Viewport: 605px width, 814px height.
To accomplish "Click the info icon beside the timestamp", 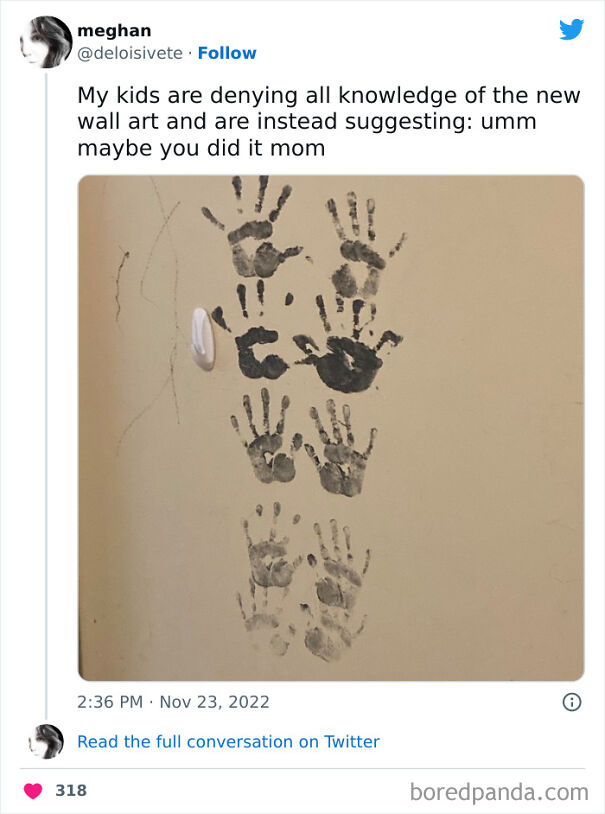I will click(572, 702).
